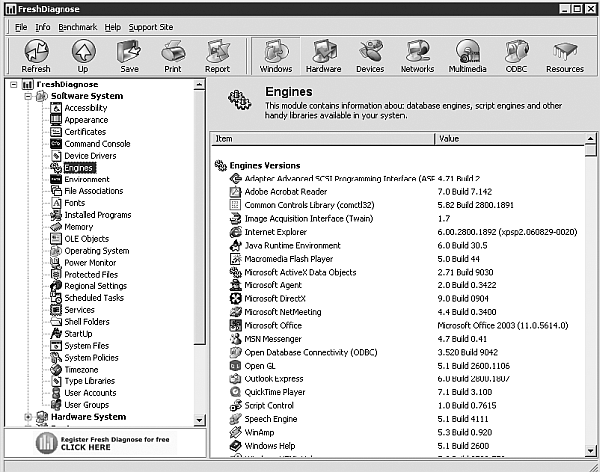600x472 pixels.
Task: Open the Support Site menu
Action: 151,27
